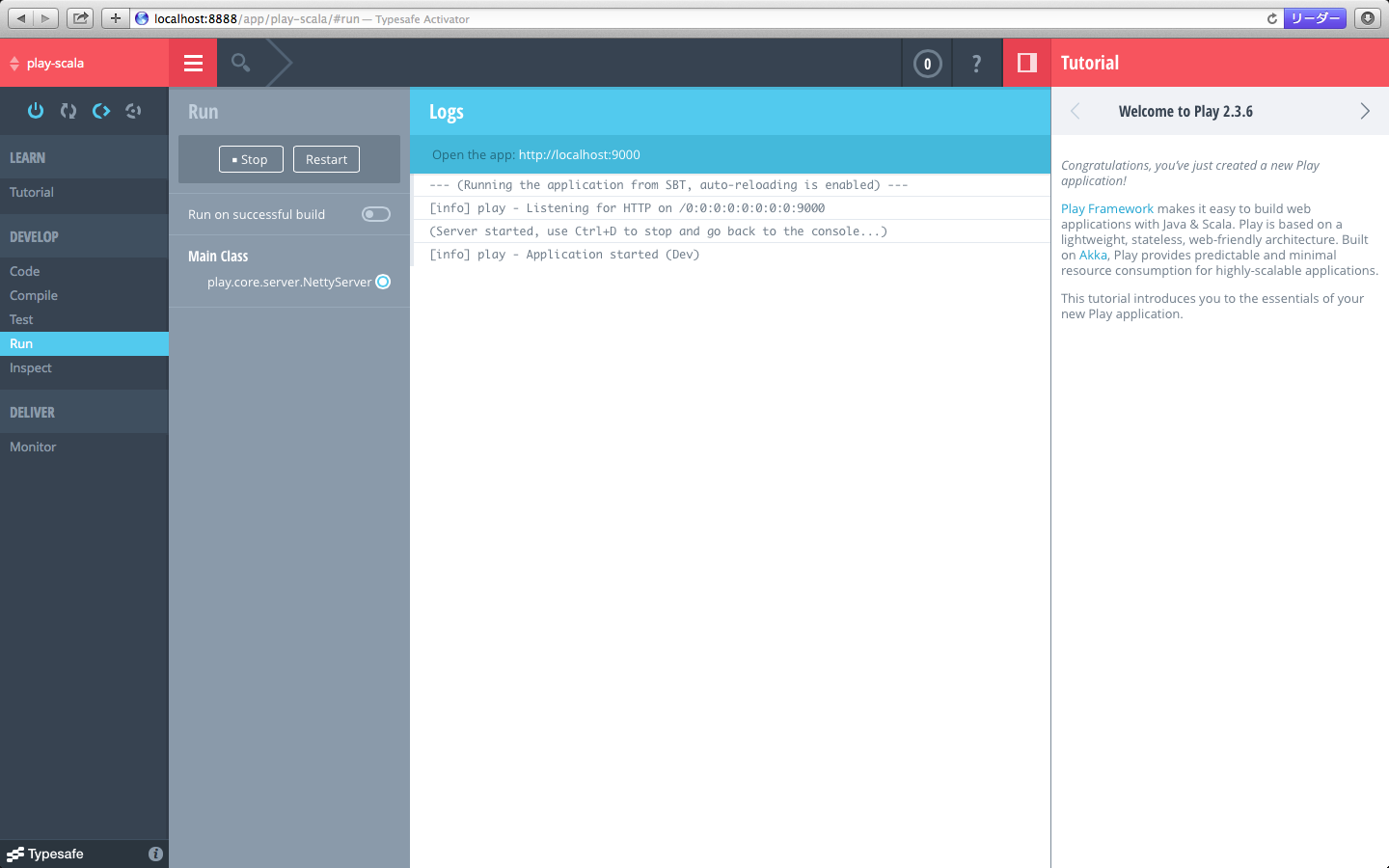
Task: Click the Main Class label
Action: (x=218, y=256)
